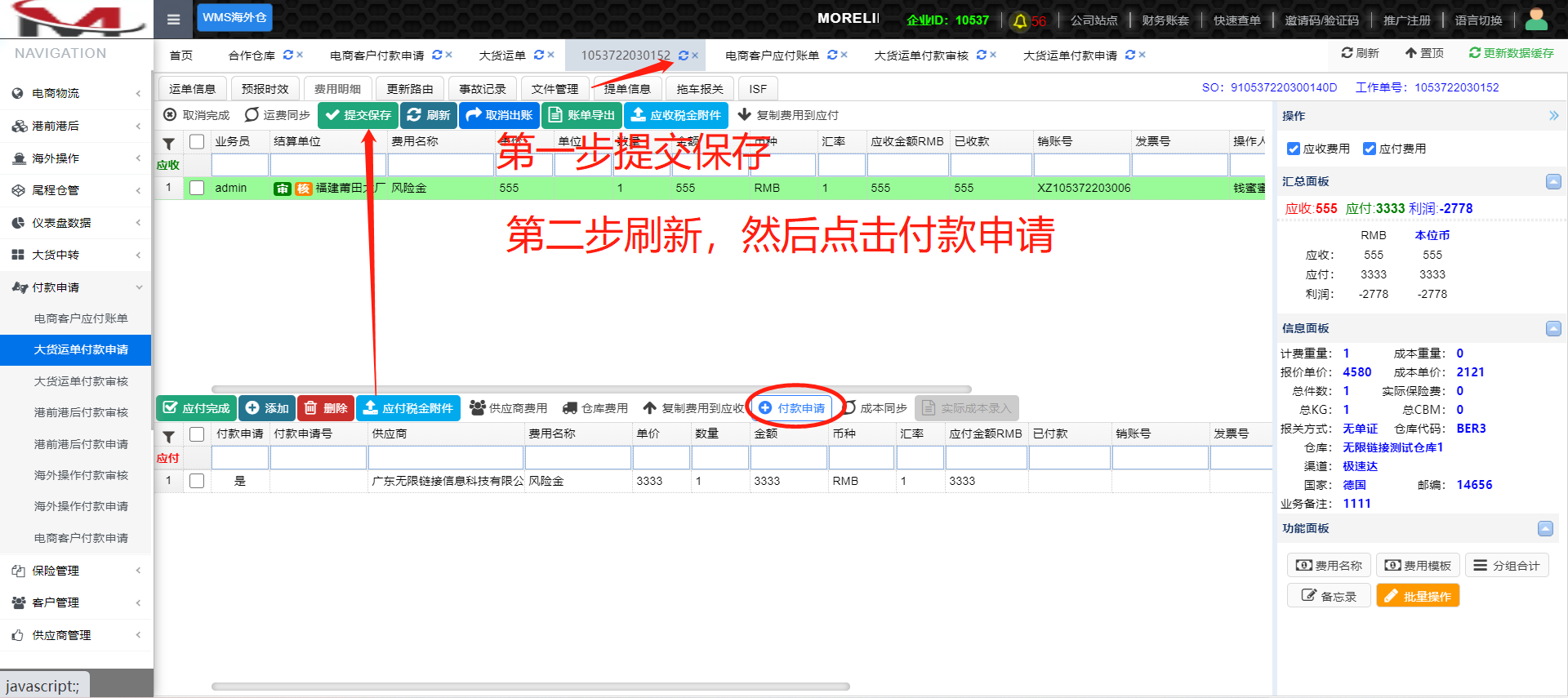Click 置顶 at top right
The height and width of the screenshot is (698, 1568).
[1424, 53]
